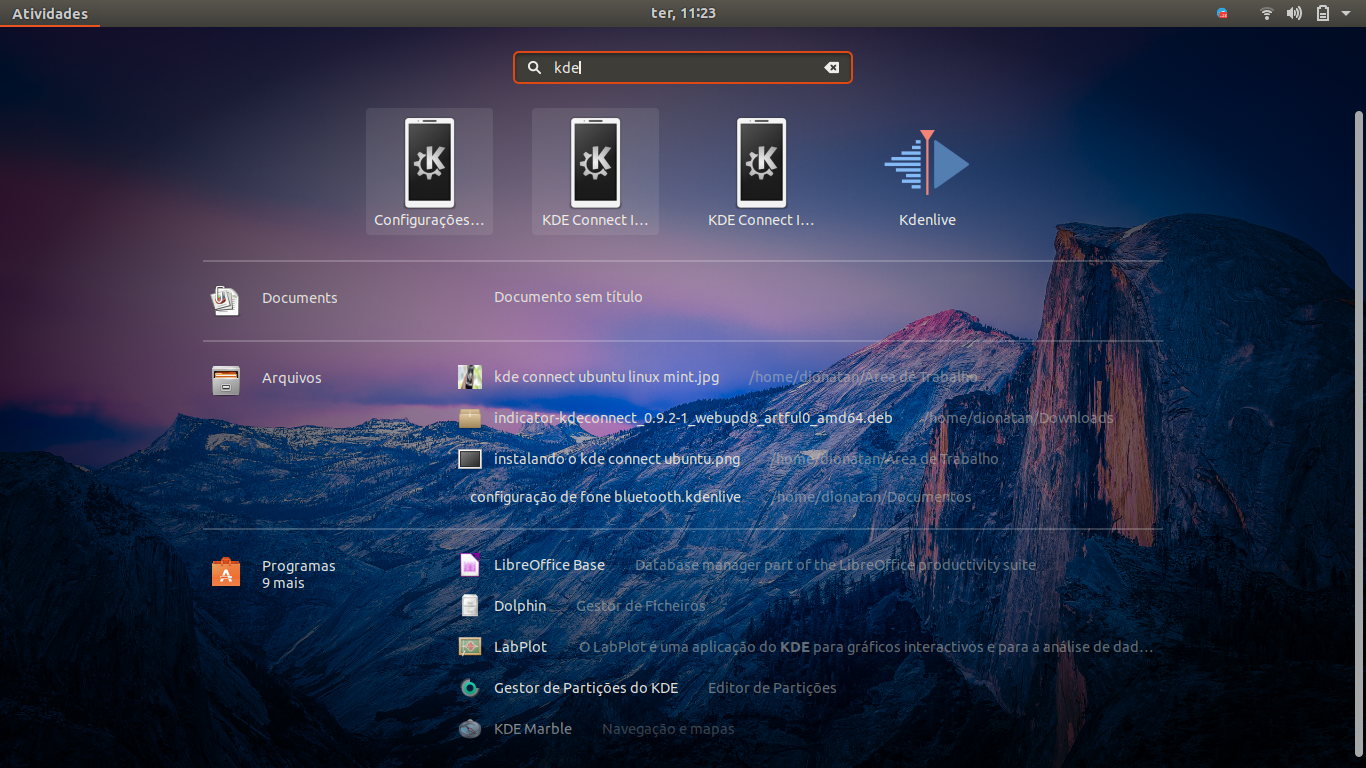Image resolution: width=1366 pixels, height=768 pixels.
Task: Click the Wi-Fi network icon
Action: pos(1267,13)
